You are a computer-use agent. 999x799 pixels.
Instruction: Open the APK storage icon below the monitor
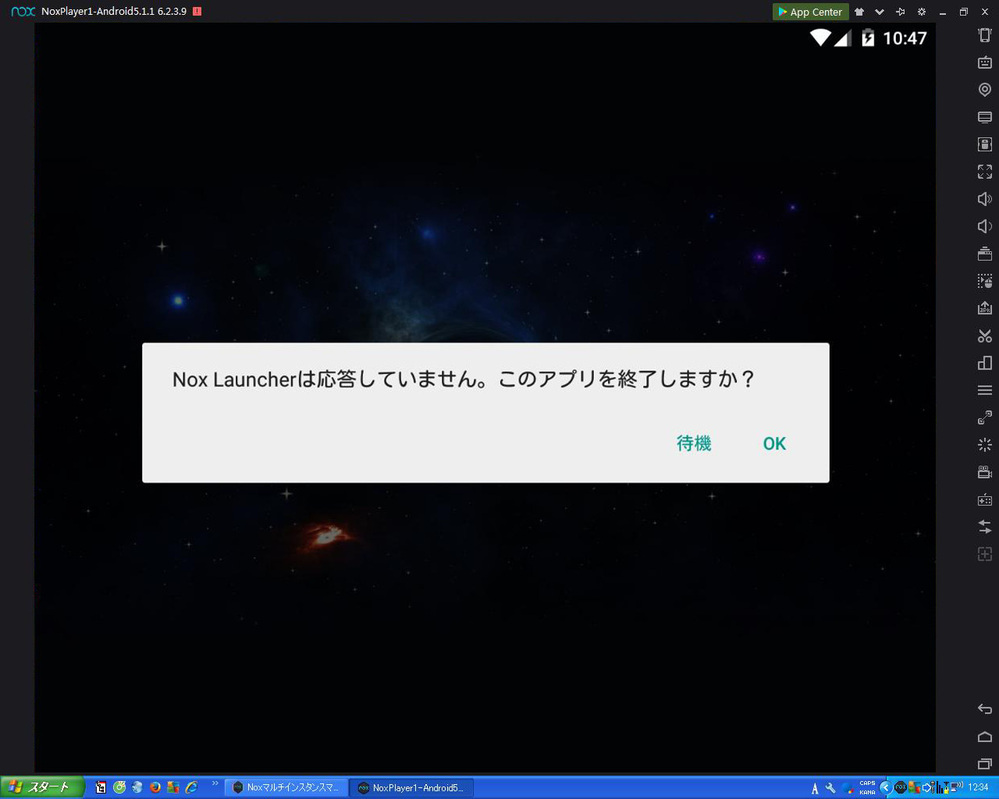(x=984, y=145)
